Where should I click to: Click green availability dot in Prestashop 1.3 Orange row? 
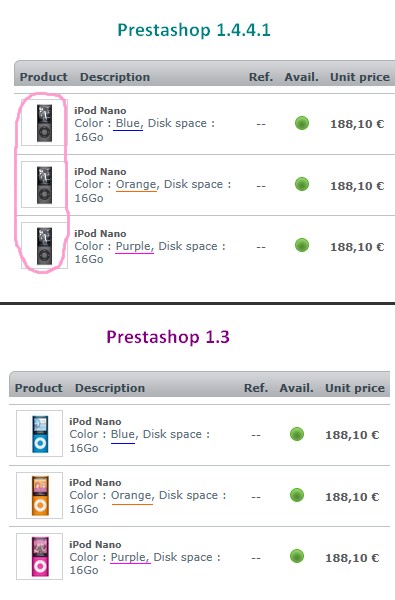[x=297, y=495]
